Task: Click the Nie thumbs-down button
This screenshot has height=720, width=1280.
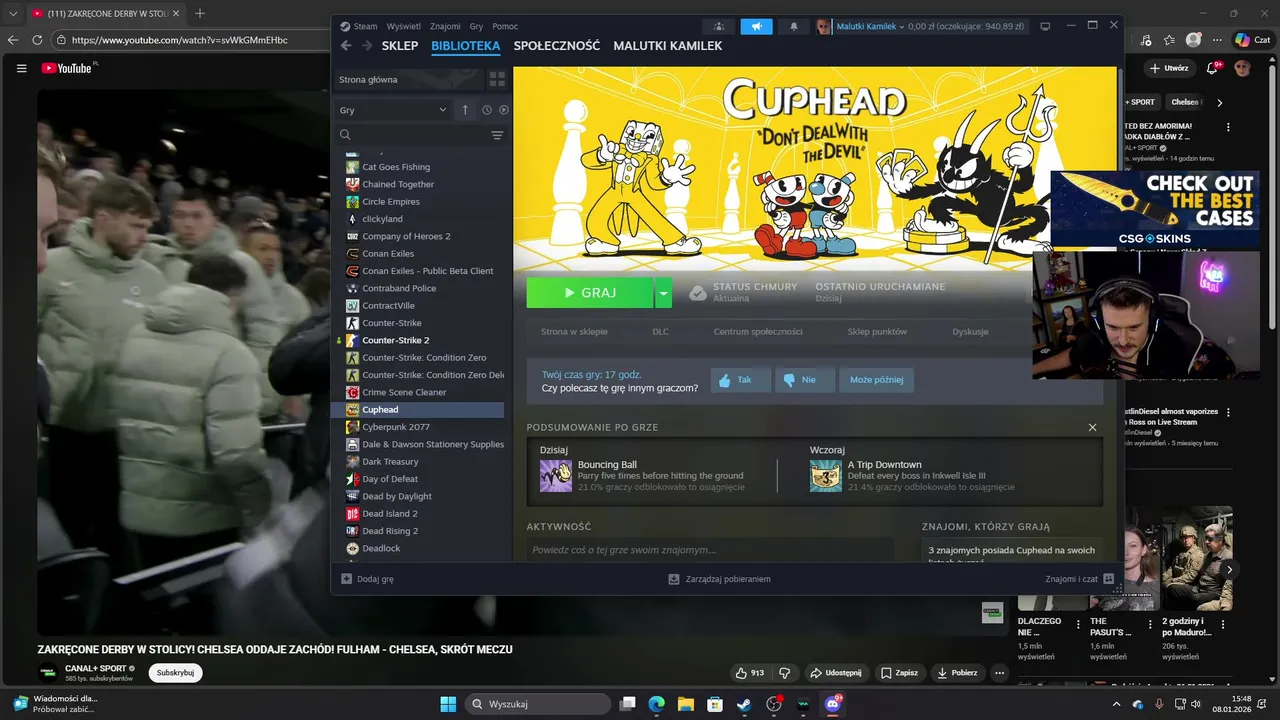Action: (x=805, y=380)
